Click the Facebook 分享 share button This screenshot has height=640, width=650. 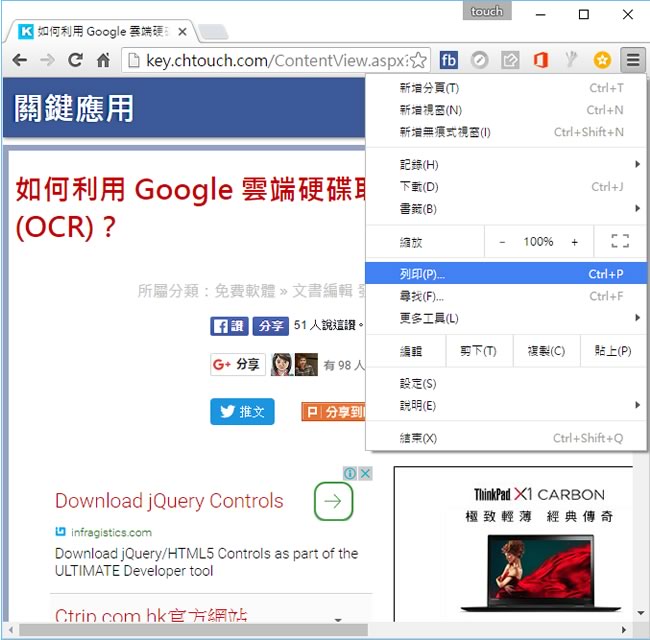click(x=271, y=326)
